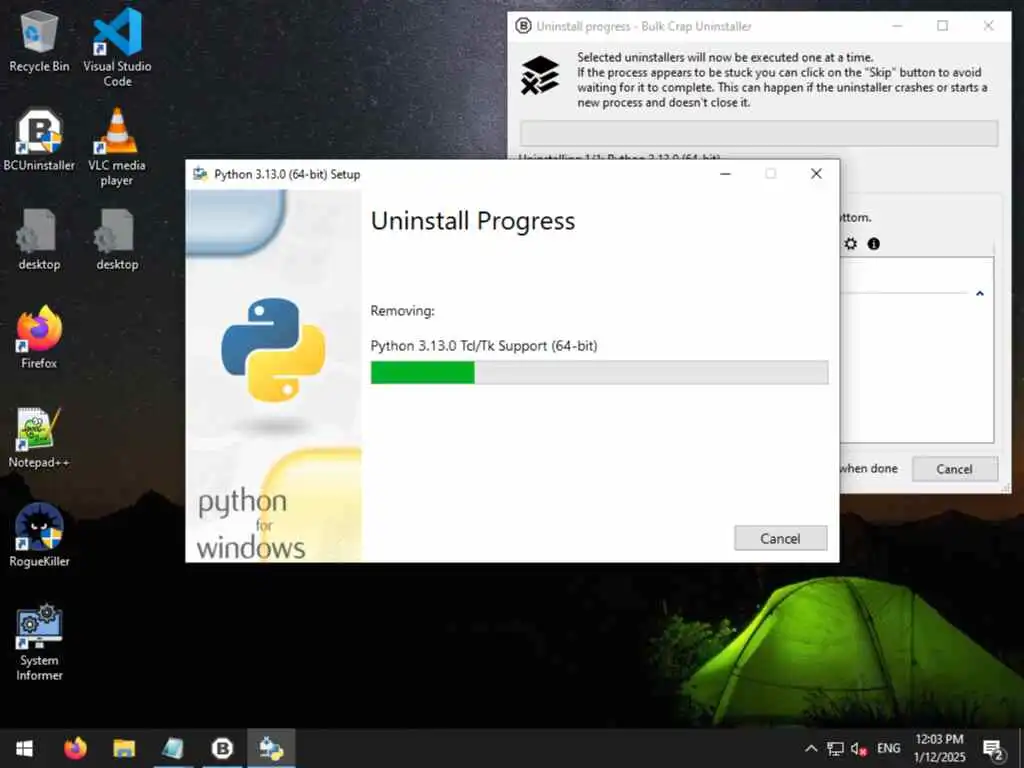The height and width of the screenshot is (768, 1024).
Task: Select the desktop file under BCUninstaller
Action: click(39, 240)
